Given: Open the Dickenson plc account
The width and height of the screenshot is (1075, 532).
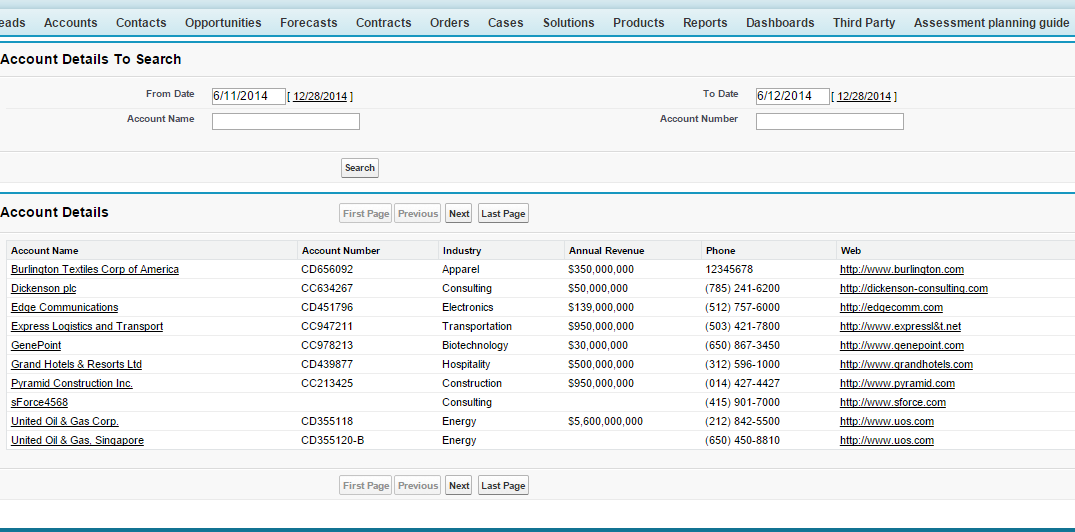Looking at the screenshot, I should 43,289.
